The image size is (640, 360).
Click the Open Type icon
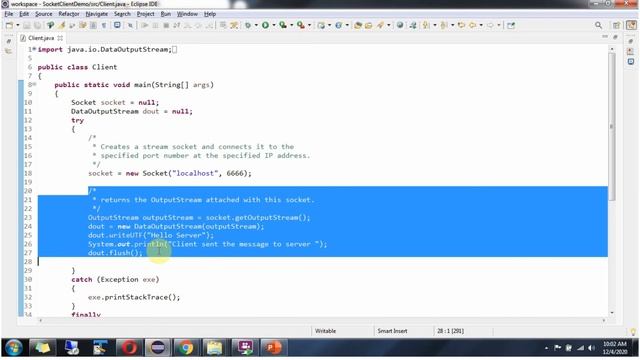pyautogui.click(x=358, y=25)
